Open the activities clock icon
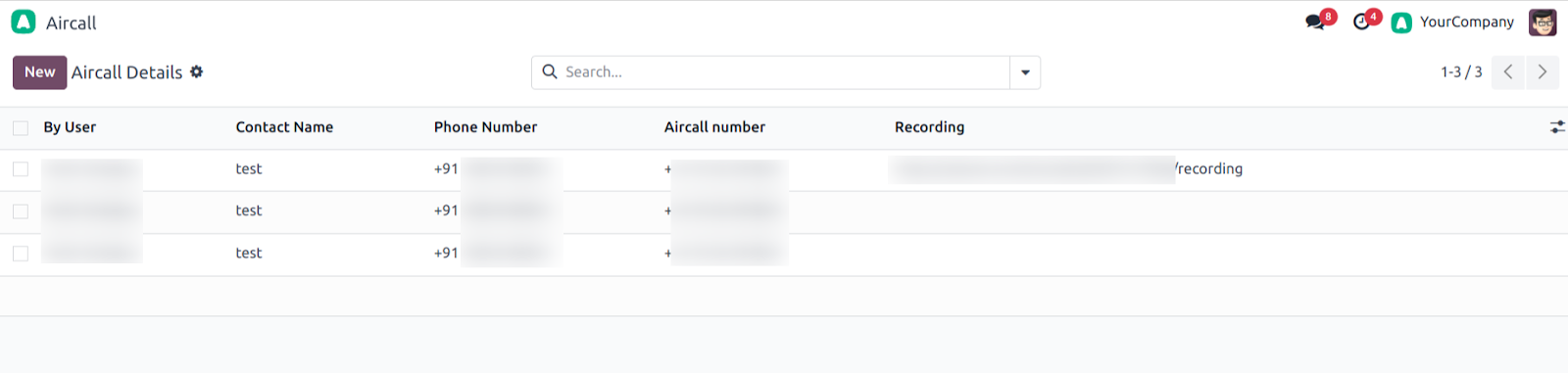Viewport: 1568px width, 373px height. pyautogui.click(x=1361, y=23)
